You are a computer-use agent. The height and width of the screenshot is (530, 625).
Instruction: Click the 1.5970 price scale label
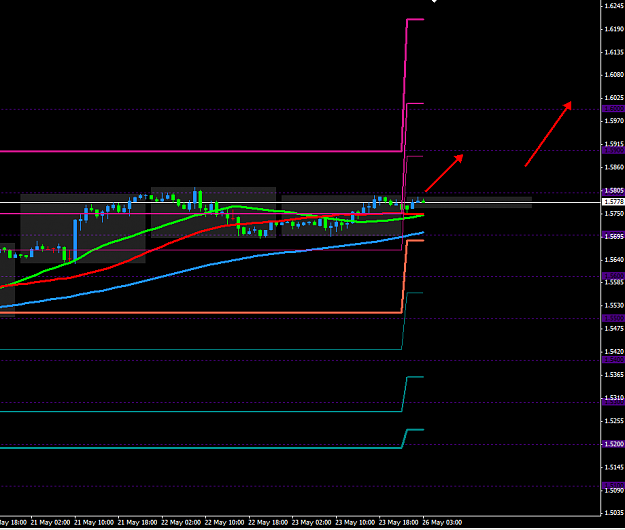pyautogui.click(x=614, y=121)
